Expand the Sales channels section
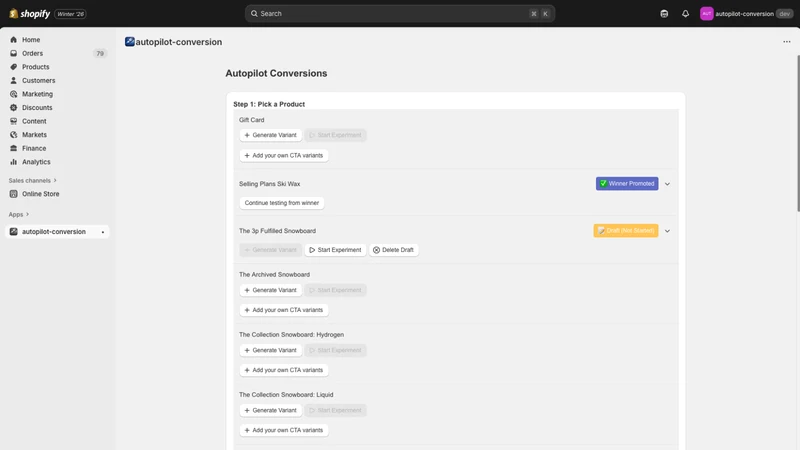Viewport: 800px width, 450px height. point(33,181)
